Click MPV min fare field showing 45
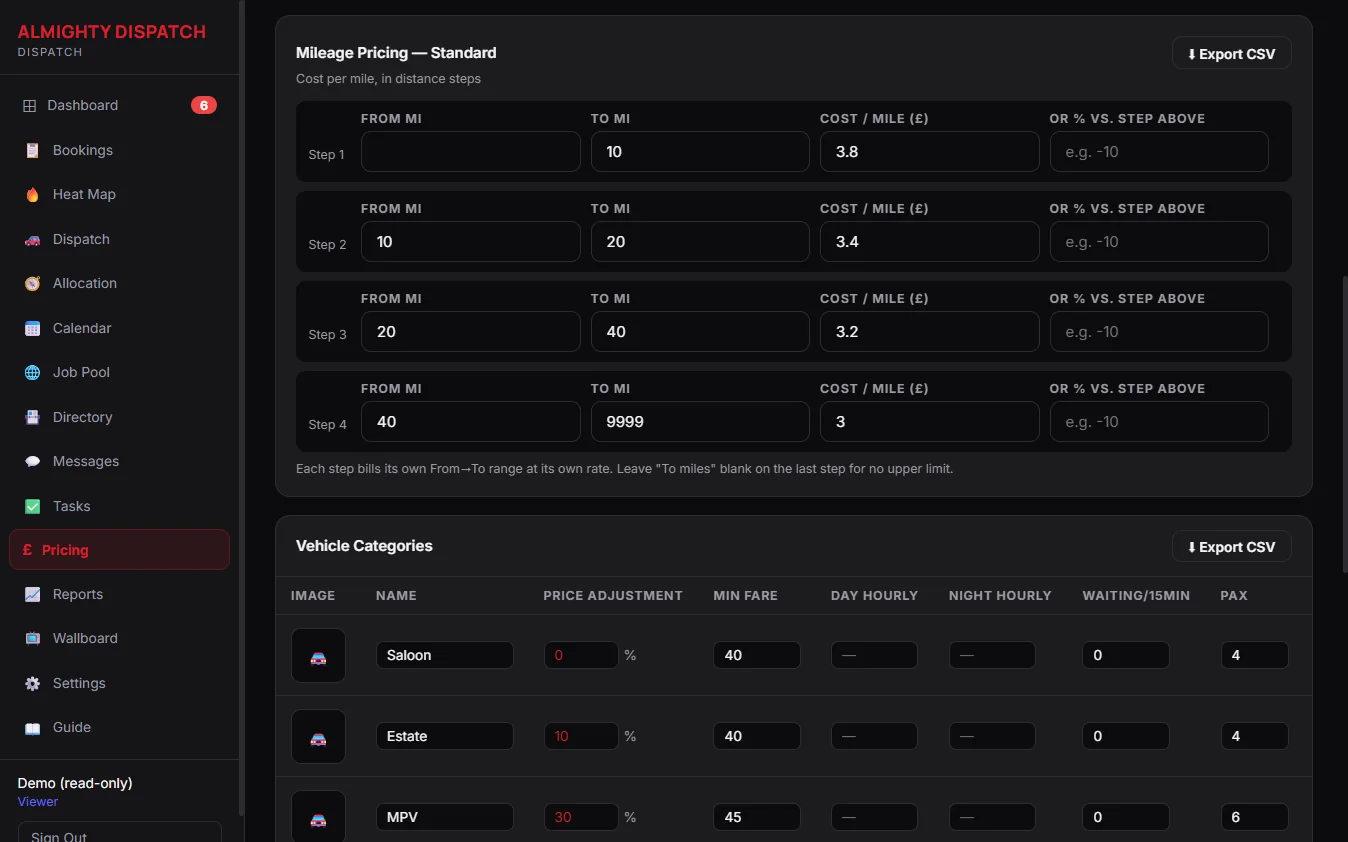This screenshot has width=1348, height=842. click(x=757, y=817)
